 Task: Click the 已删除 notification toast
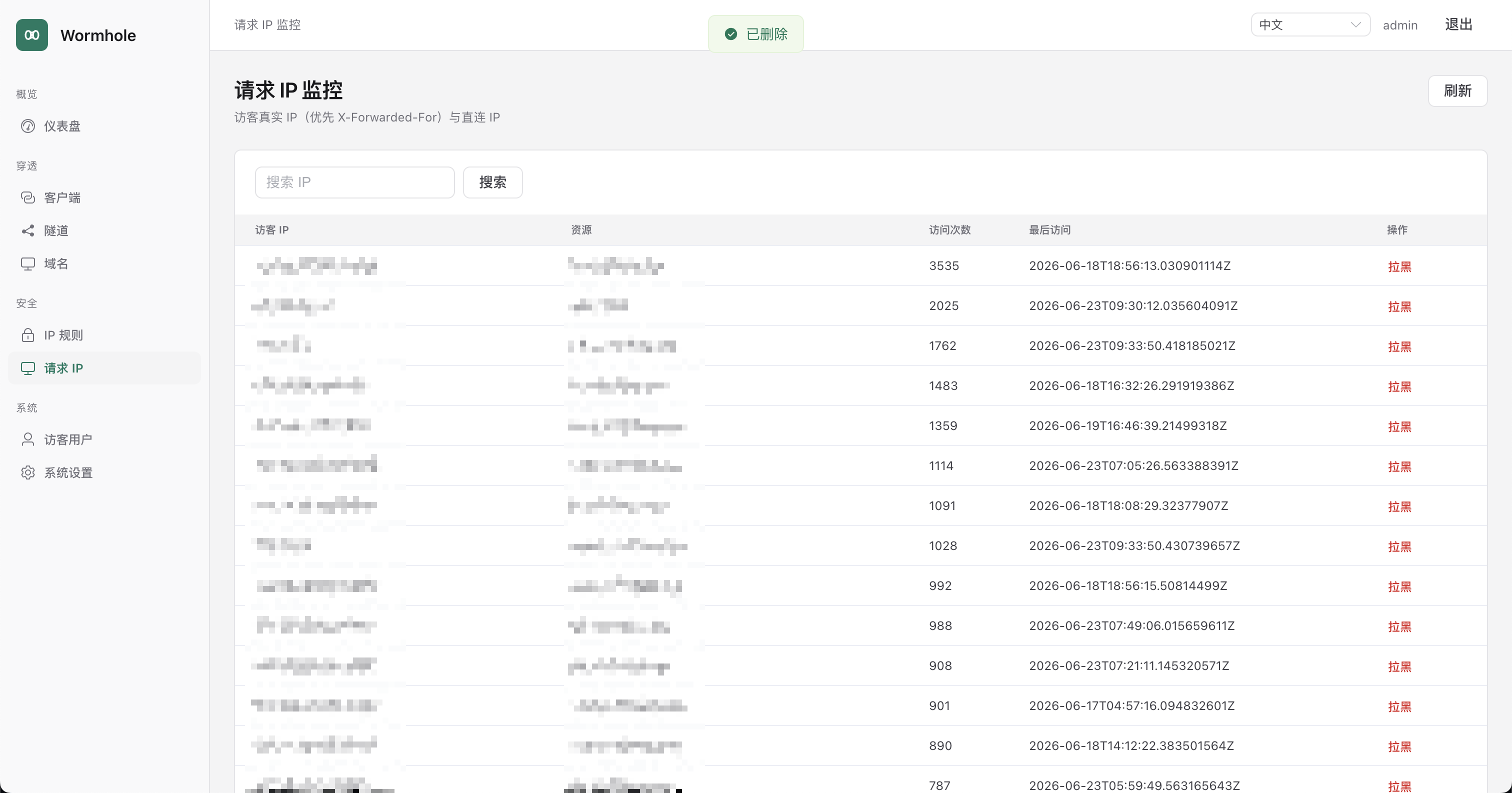pyautogui.click(x=755, y=34)
